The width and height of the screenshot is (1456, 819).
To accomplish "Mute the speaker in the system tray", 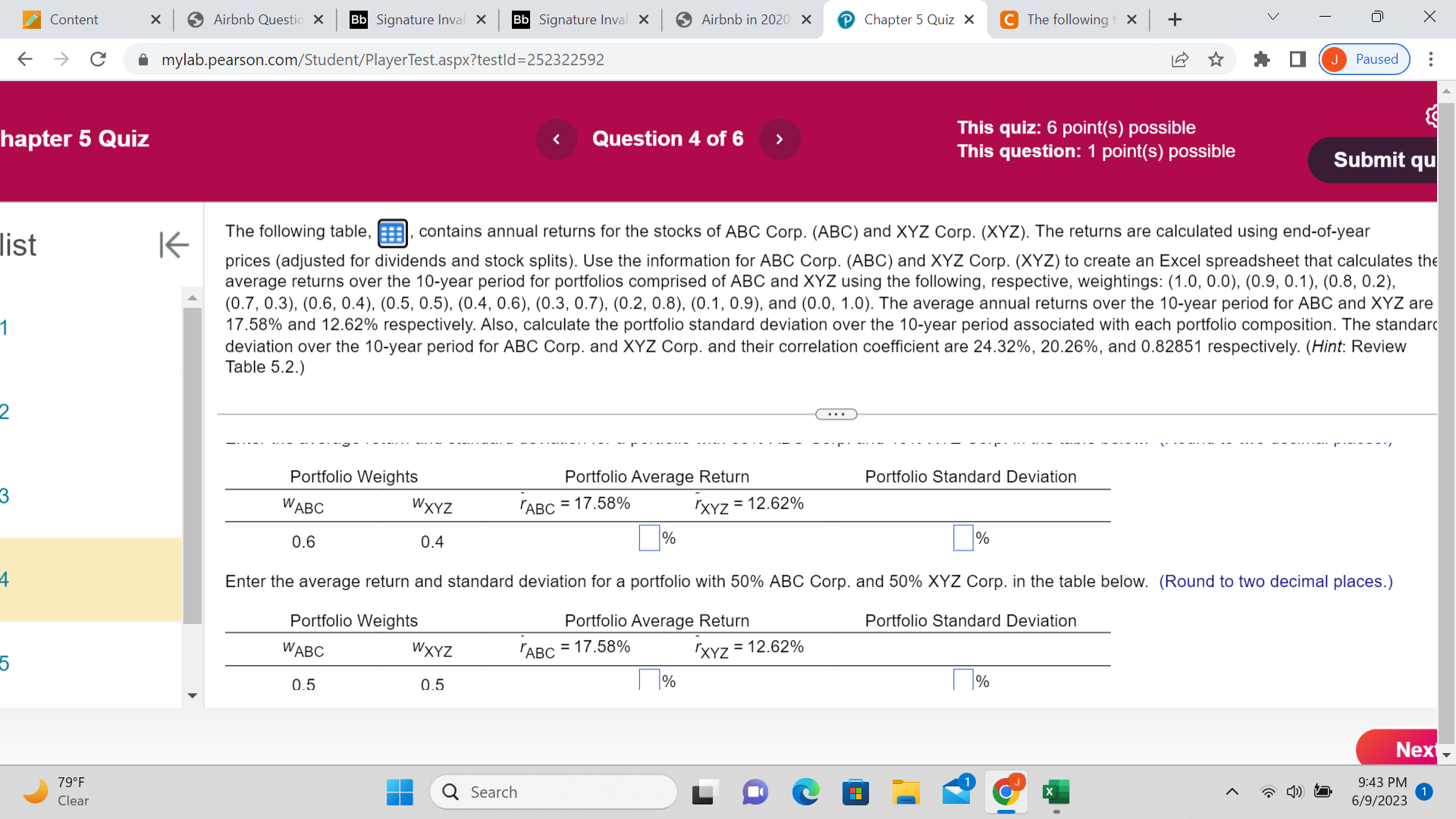I will coord(1294,792).
